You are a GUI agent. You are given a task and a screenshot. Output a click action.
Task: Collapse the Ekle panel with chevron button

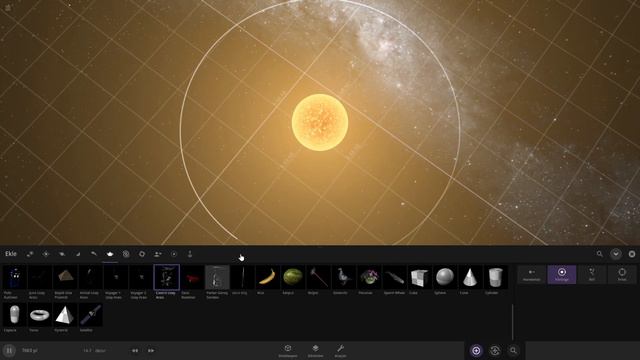(x=616, y=254)
